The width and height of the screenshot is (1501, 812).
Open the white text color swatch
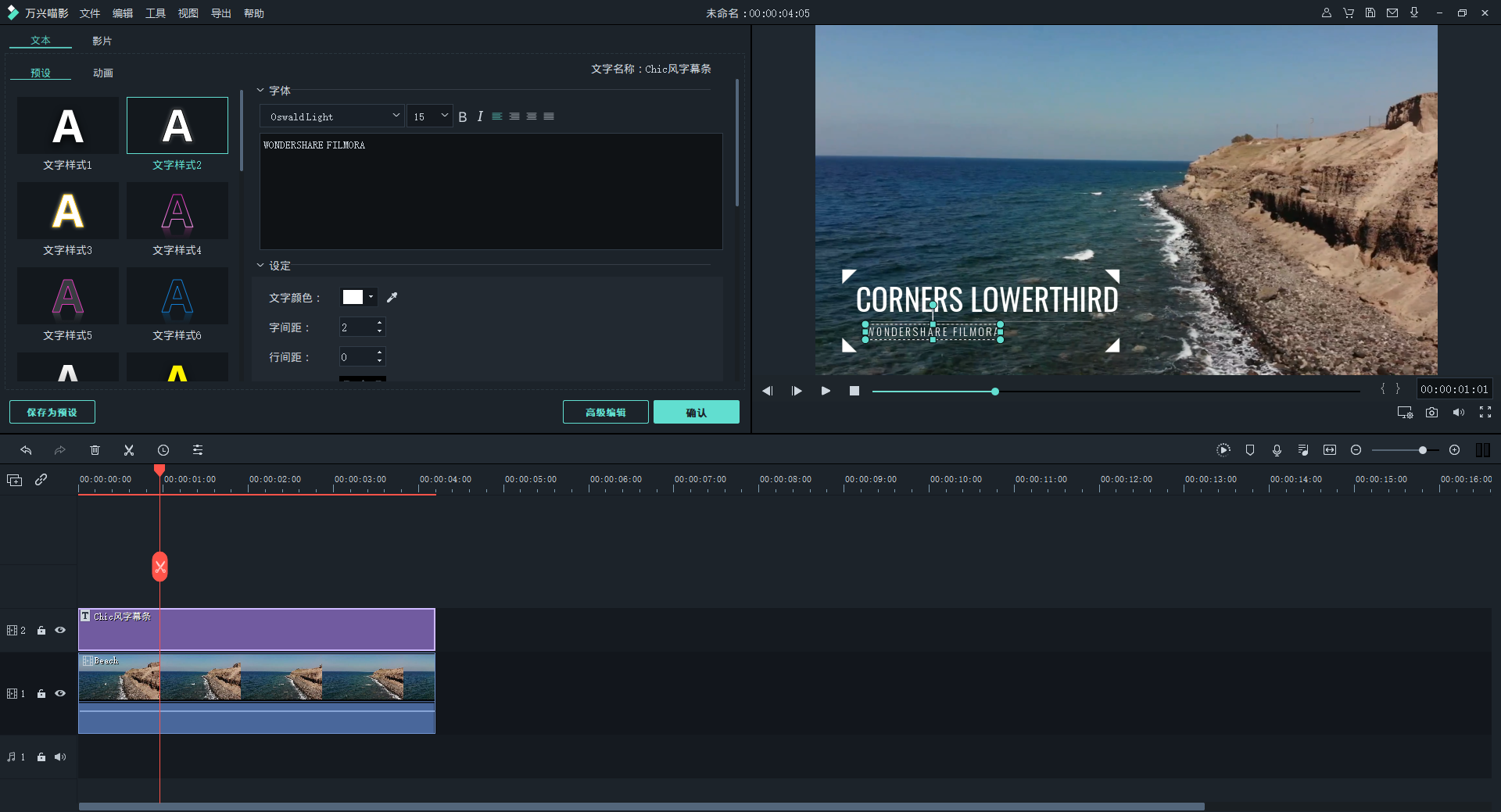353,298
